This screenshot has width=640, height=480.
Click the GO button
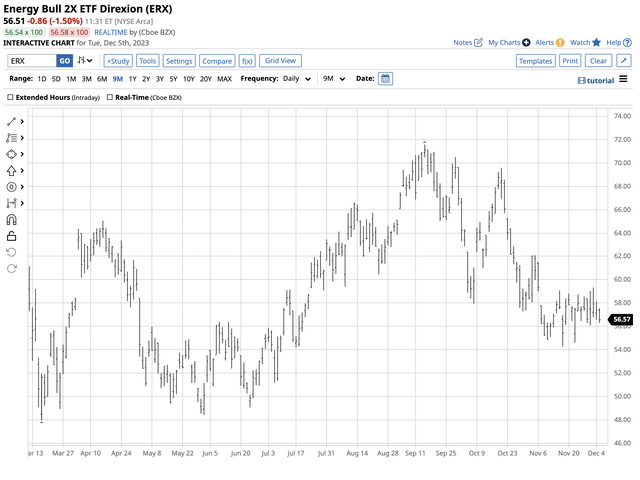click(64, 61)
